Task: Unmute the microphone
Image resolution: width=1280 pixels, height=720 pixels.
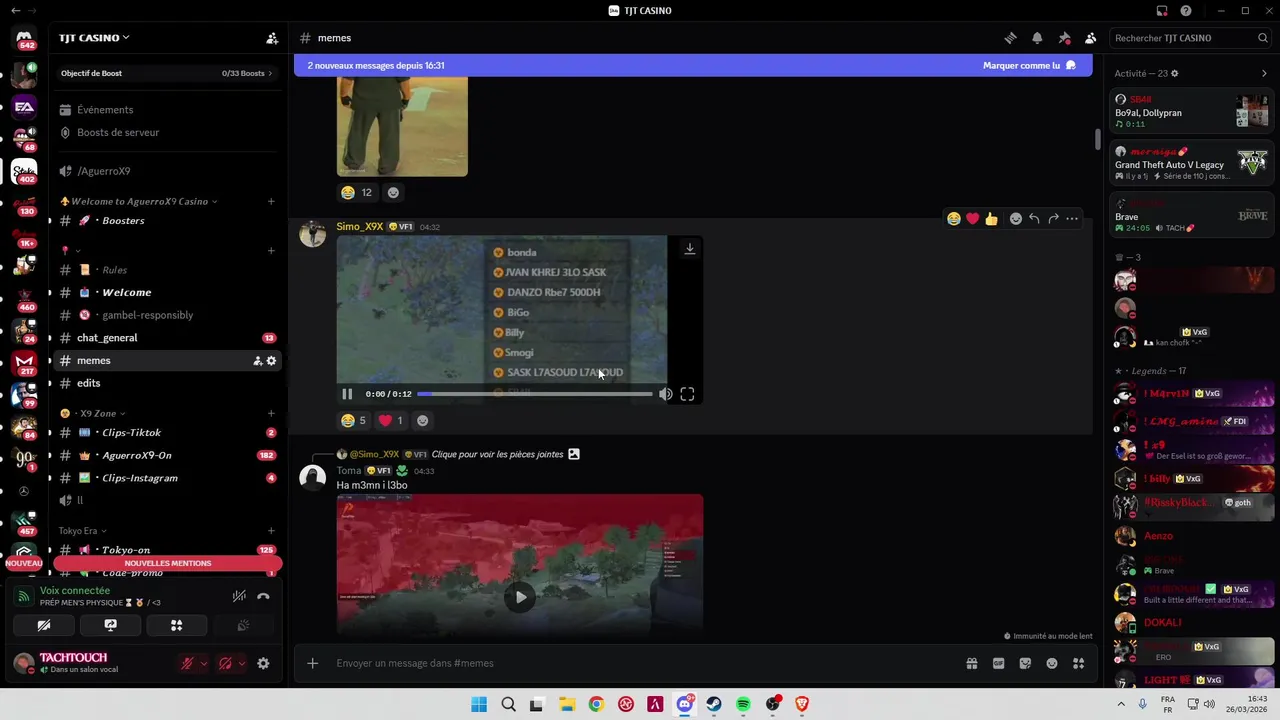Action: (x=187, y=663)
